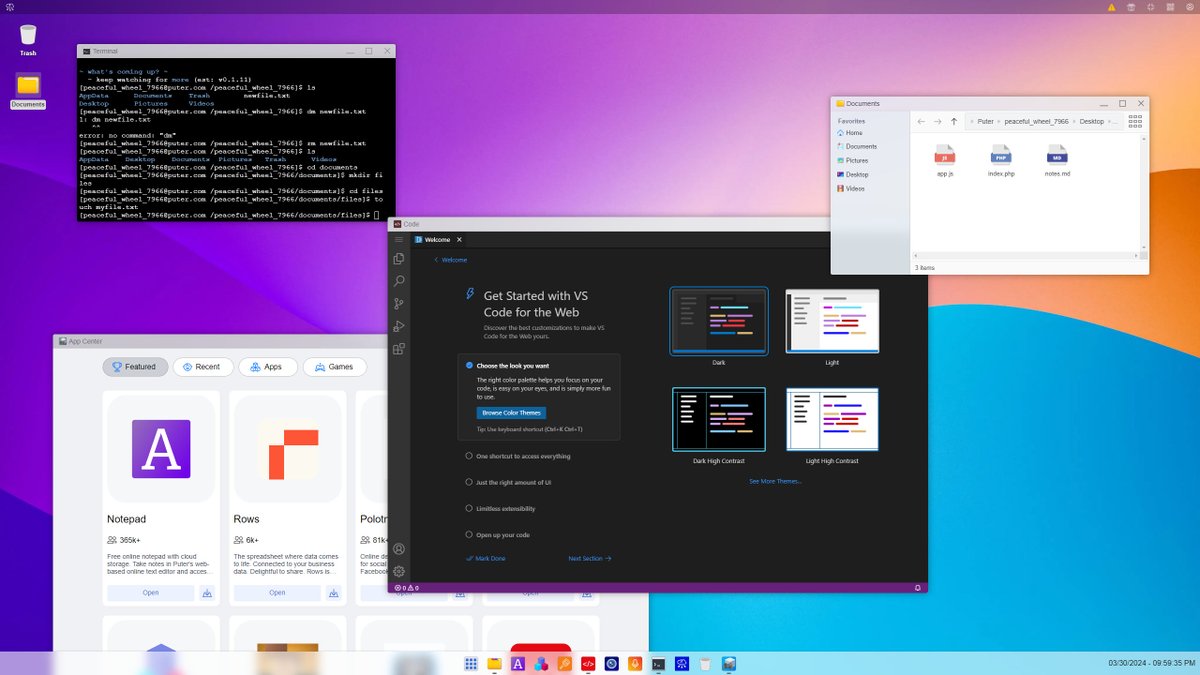1200x675 pixels.
Task: Change layout view in the Documents window
Action: 1134,121
